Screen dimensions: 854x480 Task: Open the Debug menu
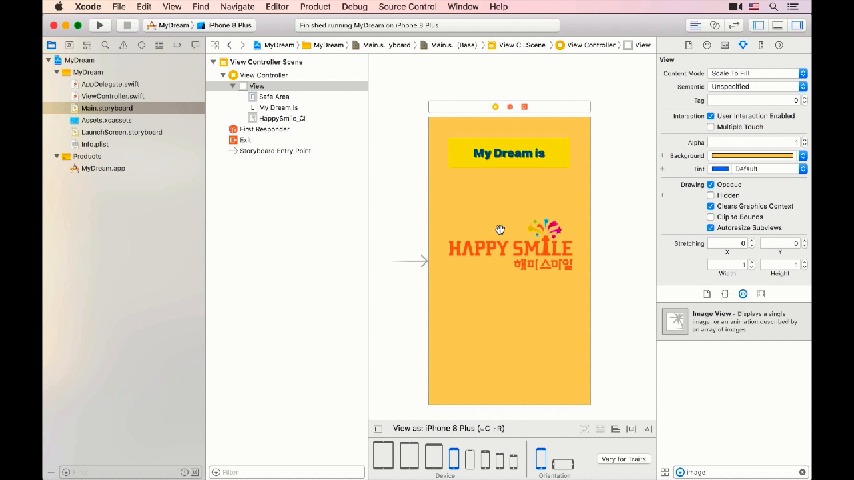tap(354, 7)
